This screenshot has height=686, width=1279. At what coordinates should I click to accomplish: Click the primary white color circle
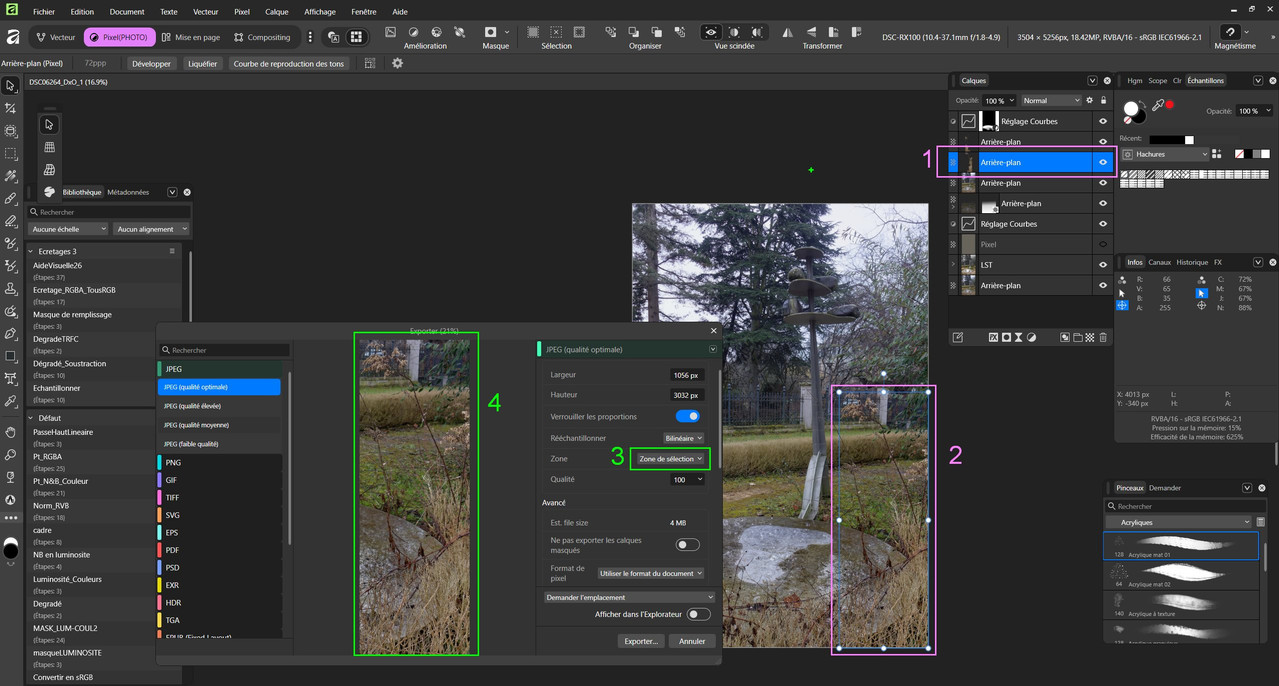pyautogui.click(x=1131, y=108)
